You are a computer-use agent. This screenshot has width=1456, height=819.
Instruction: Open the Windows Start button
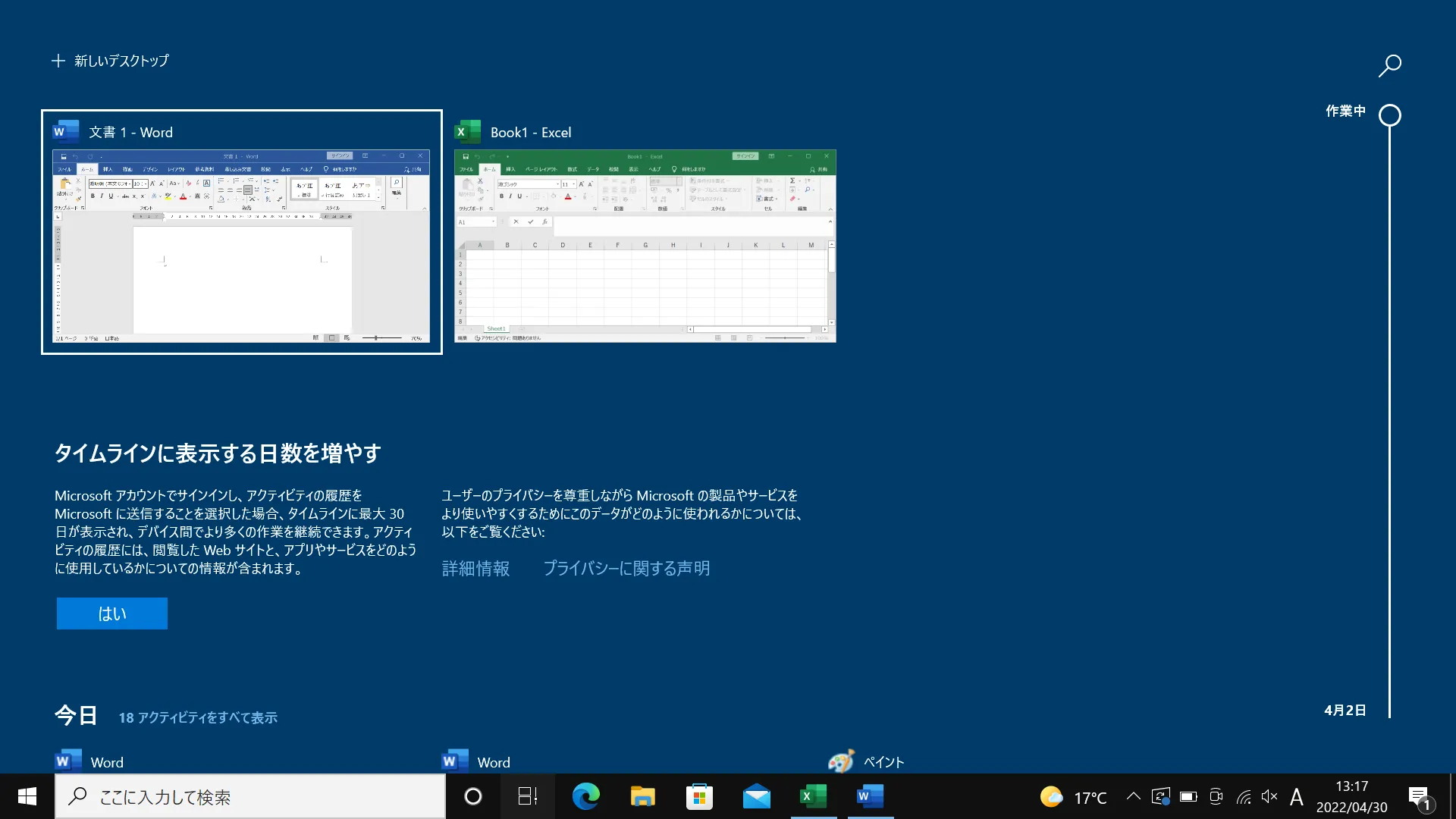tap(27, 796)
